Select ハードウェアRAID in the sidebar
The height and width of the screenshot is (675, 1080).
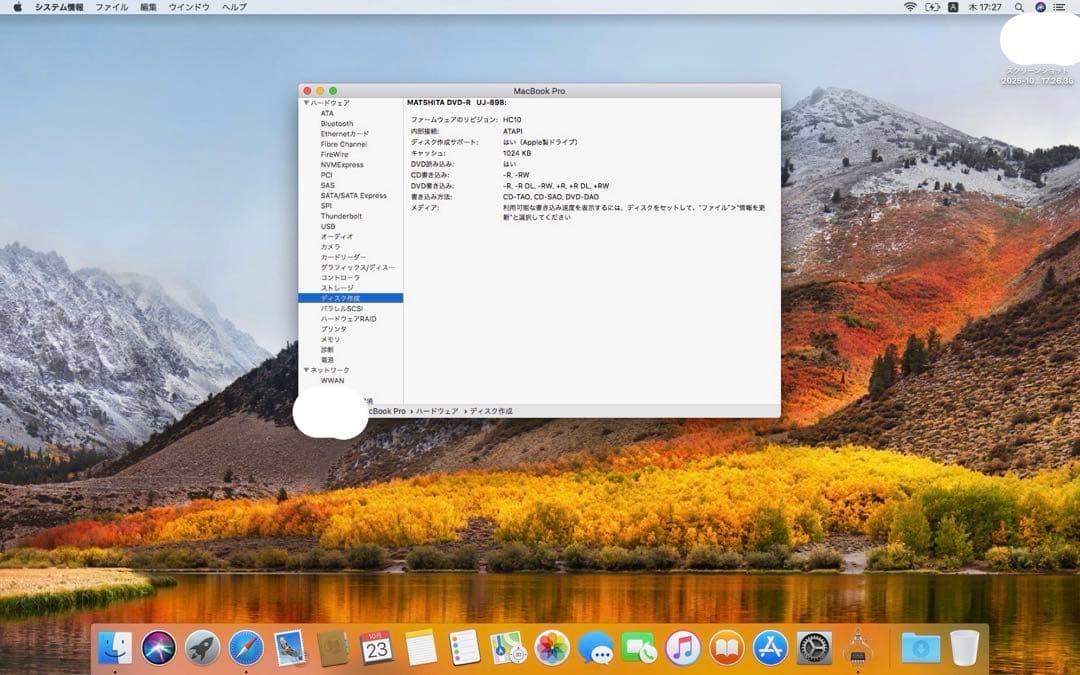pos(349,319)
